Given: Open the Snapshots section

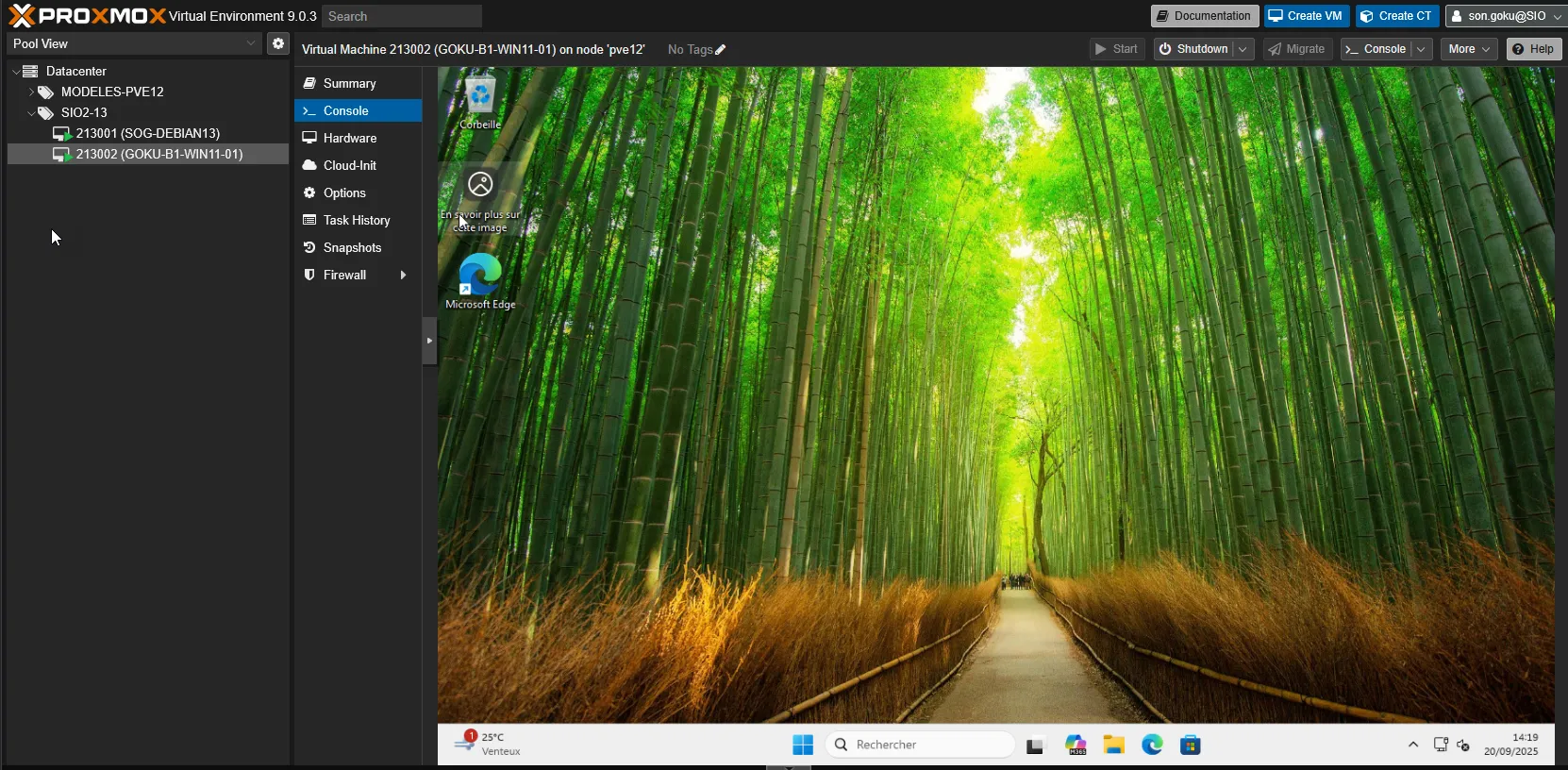Looking at the screenshot, I should 352,247.
